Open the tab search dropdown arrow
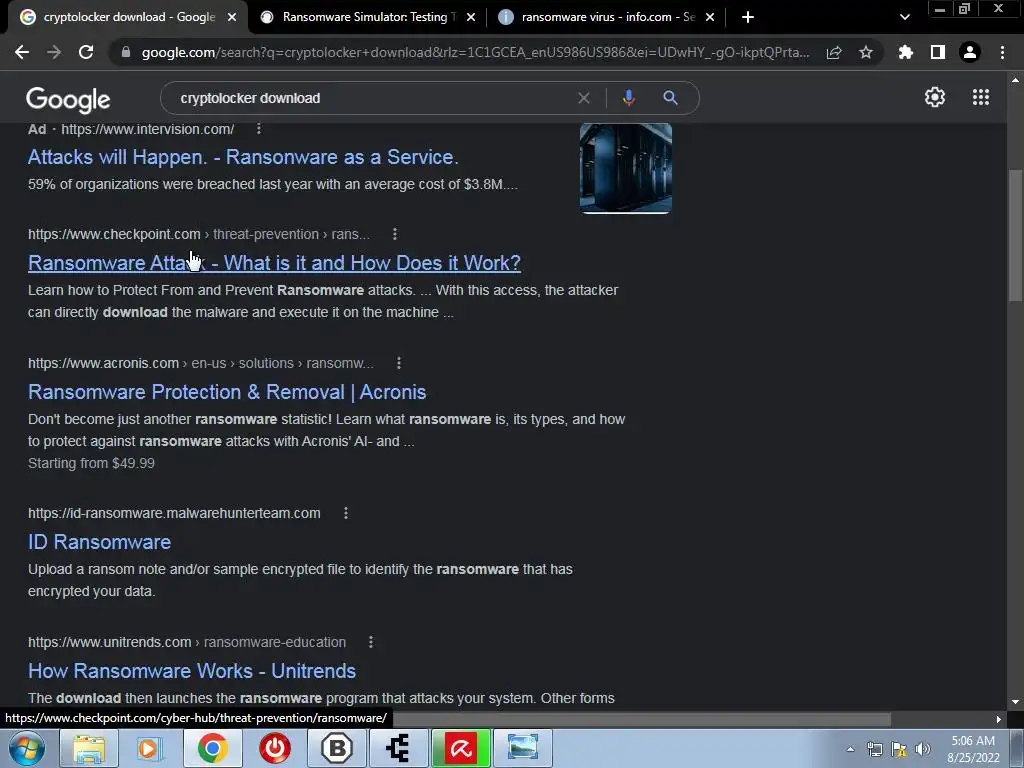Viewport: 1024px width, 768px height. point(904,17)
